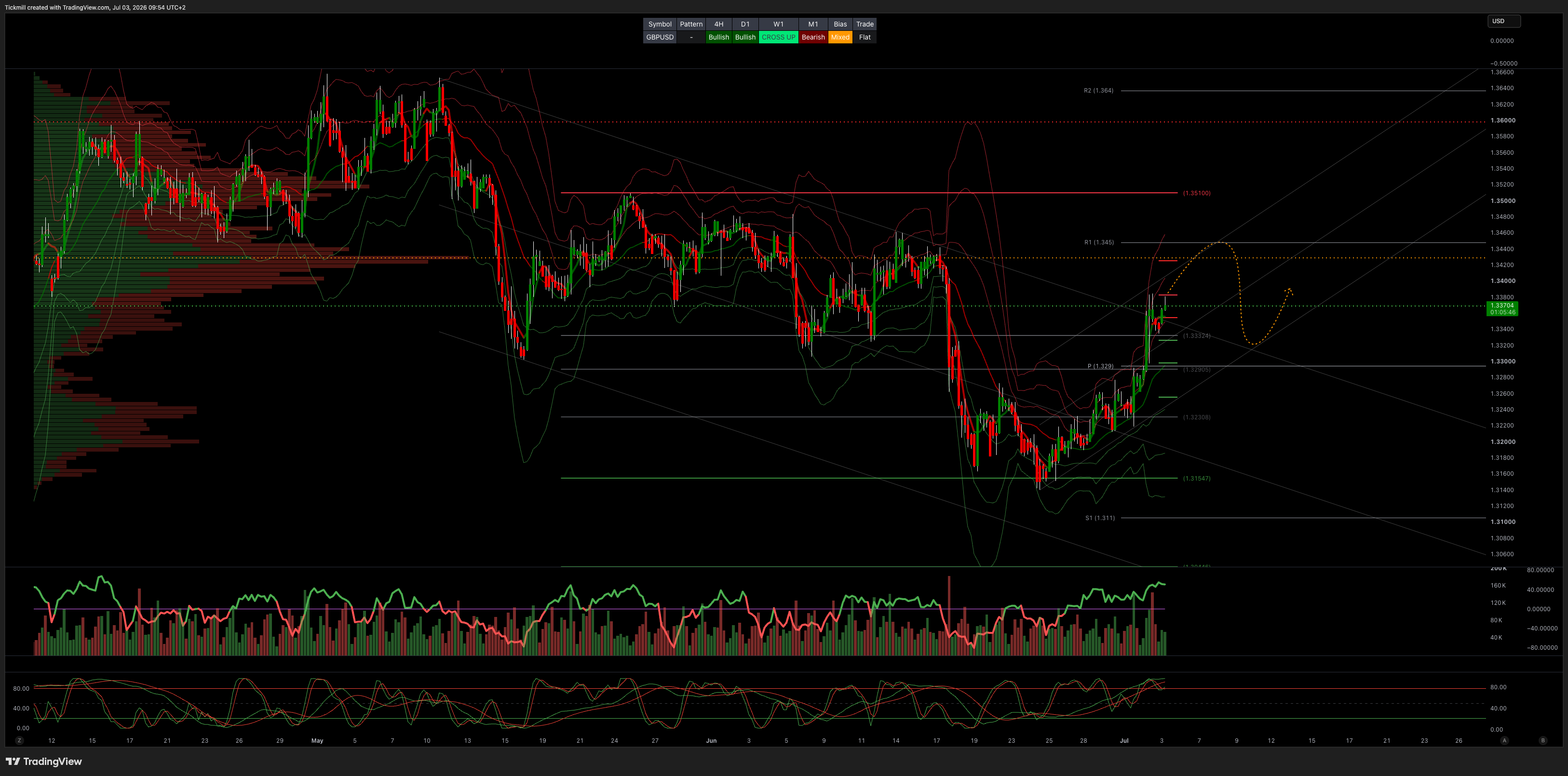Click the S1 (1.311) pivot label
Image resolution: width=1568 pixels, height=776 pixels.
tap(1100, 518)
